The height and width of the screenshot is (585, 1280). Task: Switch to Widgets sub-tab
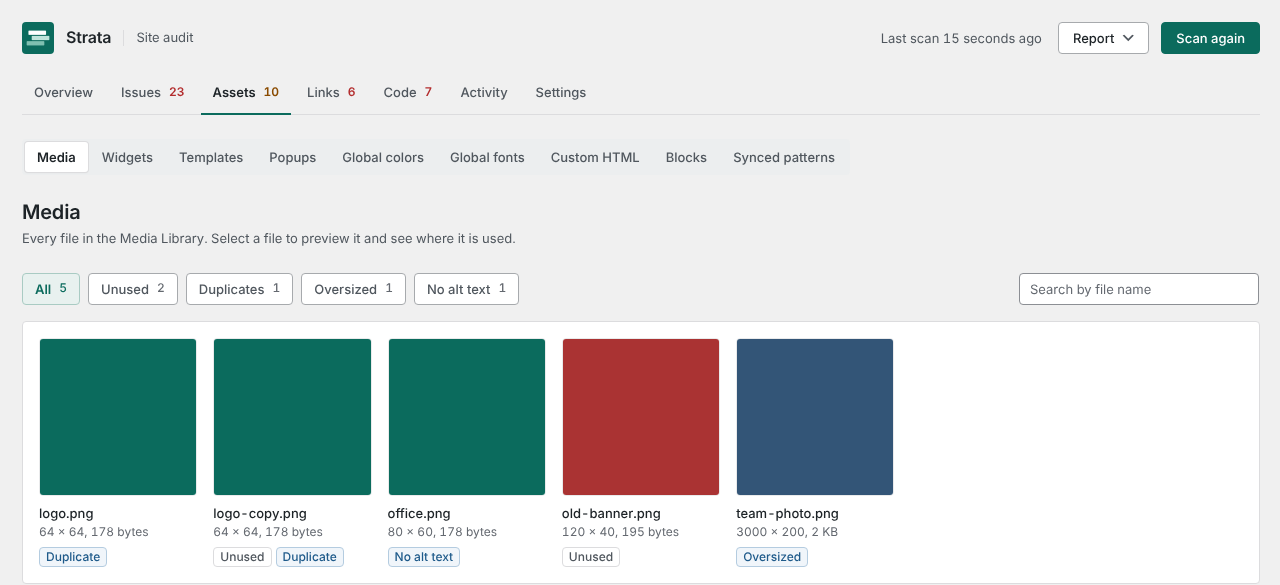(127, 157)
